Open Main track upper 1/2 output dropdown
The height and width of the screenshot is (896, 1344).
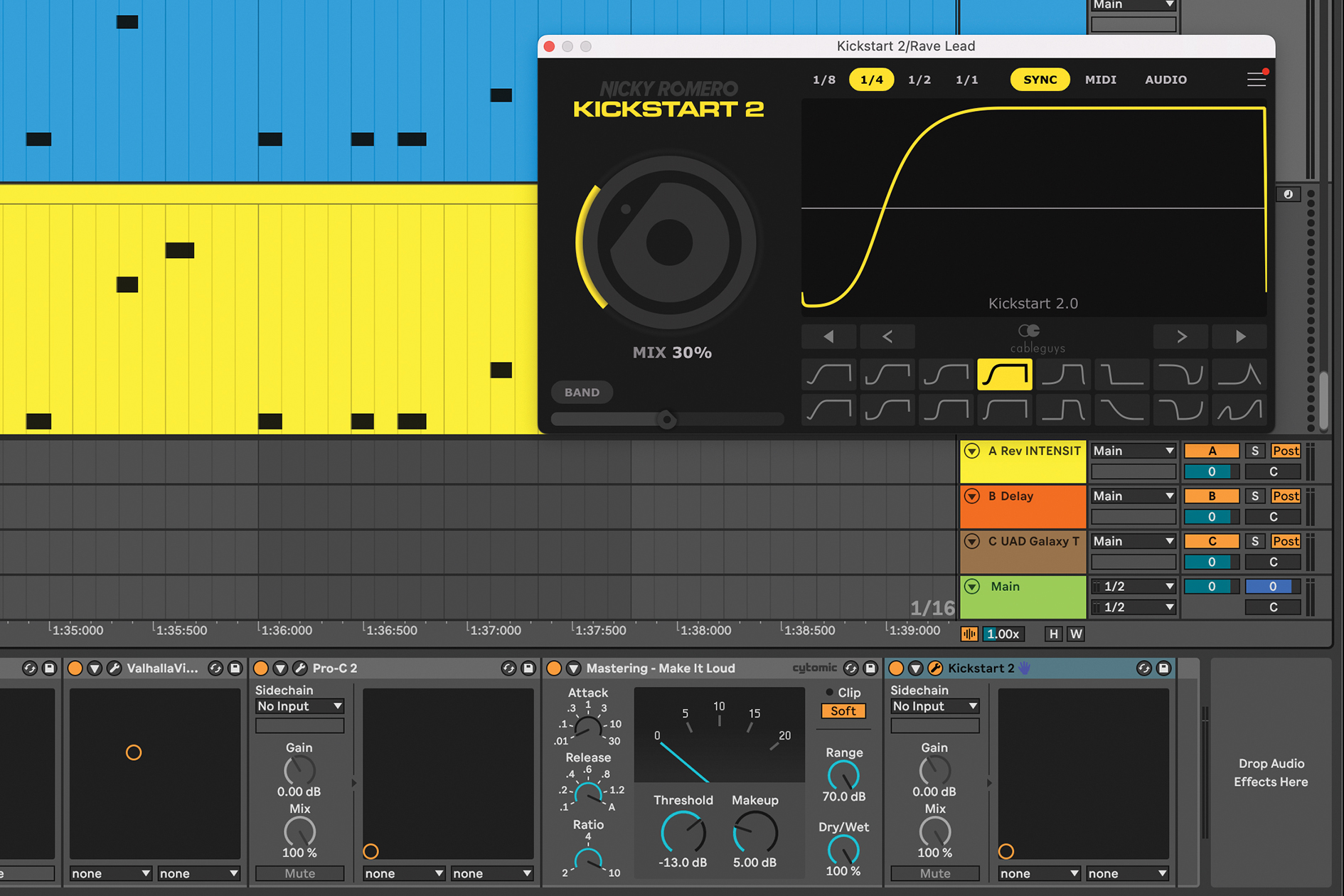pos(1133,586)
